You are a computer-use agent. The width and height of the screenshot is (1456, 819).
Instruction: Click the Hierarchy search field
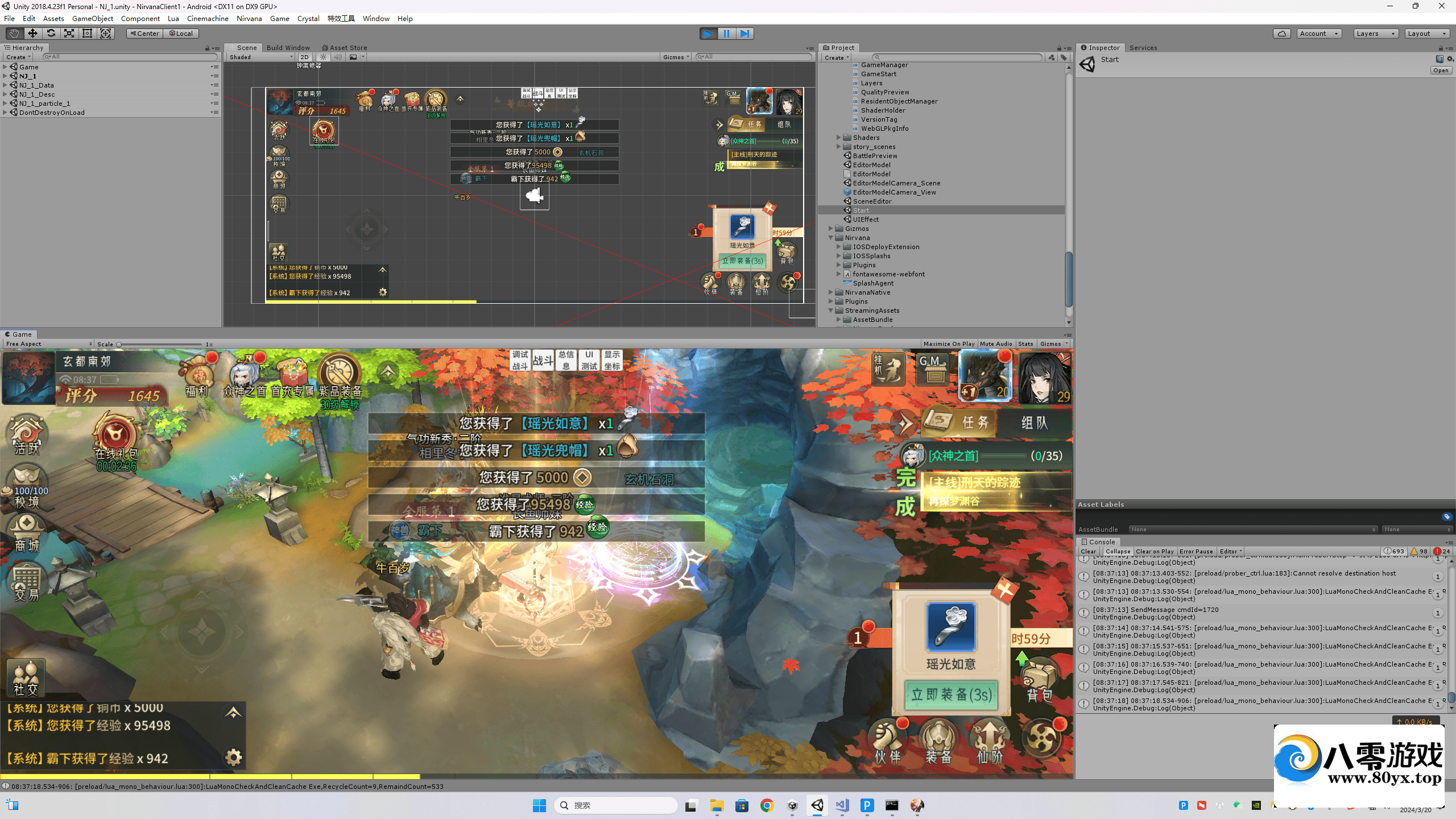click(x=130, y=57)
